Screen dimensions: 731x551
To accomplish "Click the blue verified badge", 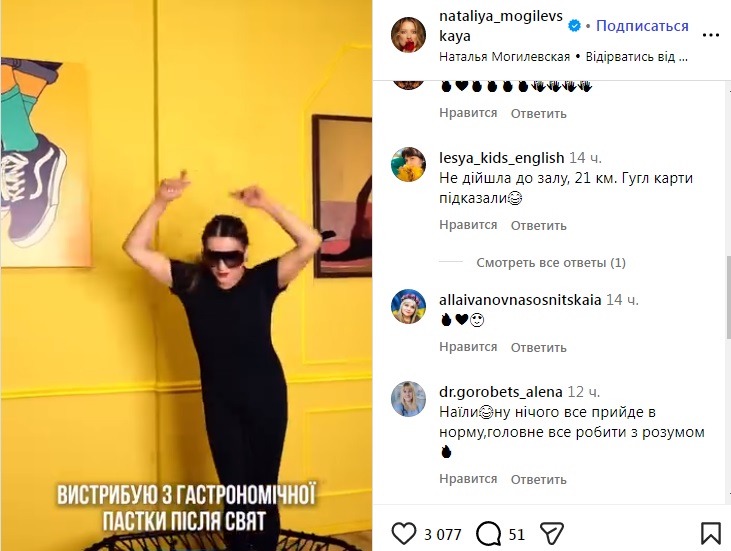I will click(x=574, y=26).
